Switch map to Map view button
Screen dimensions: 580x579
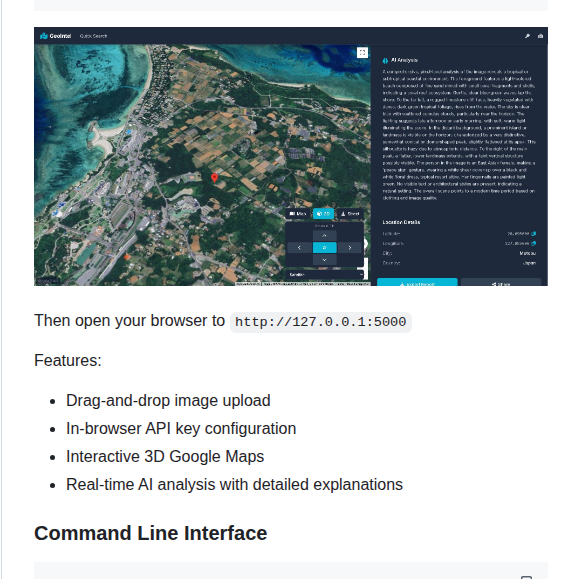point(298,214)
